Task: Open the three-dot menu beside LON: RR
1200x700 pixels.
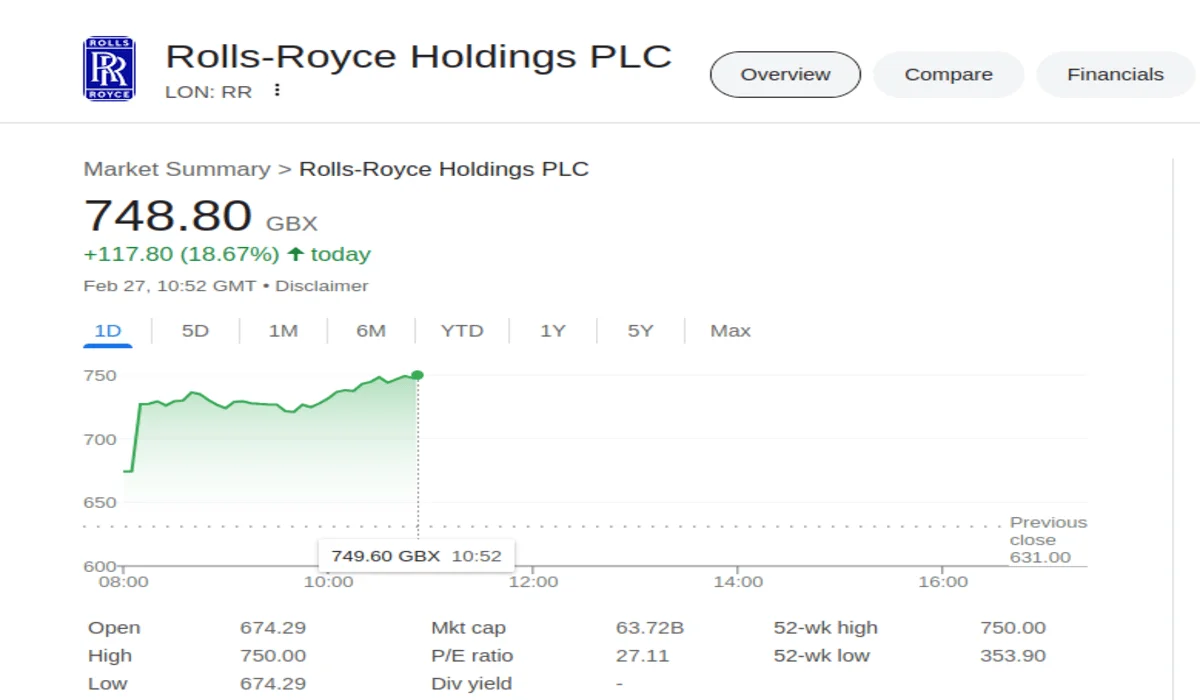Action: click(x=277, y=91)
